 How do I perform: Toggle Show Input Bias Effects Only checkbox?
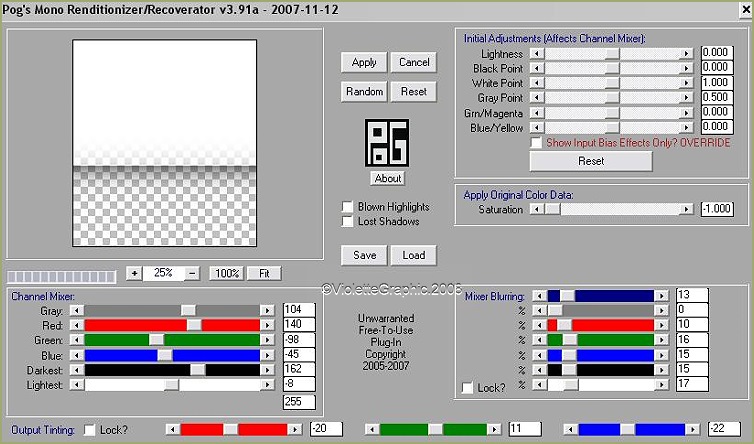(x=537, y=143)
